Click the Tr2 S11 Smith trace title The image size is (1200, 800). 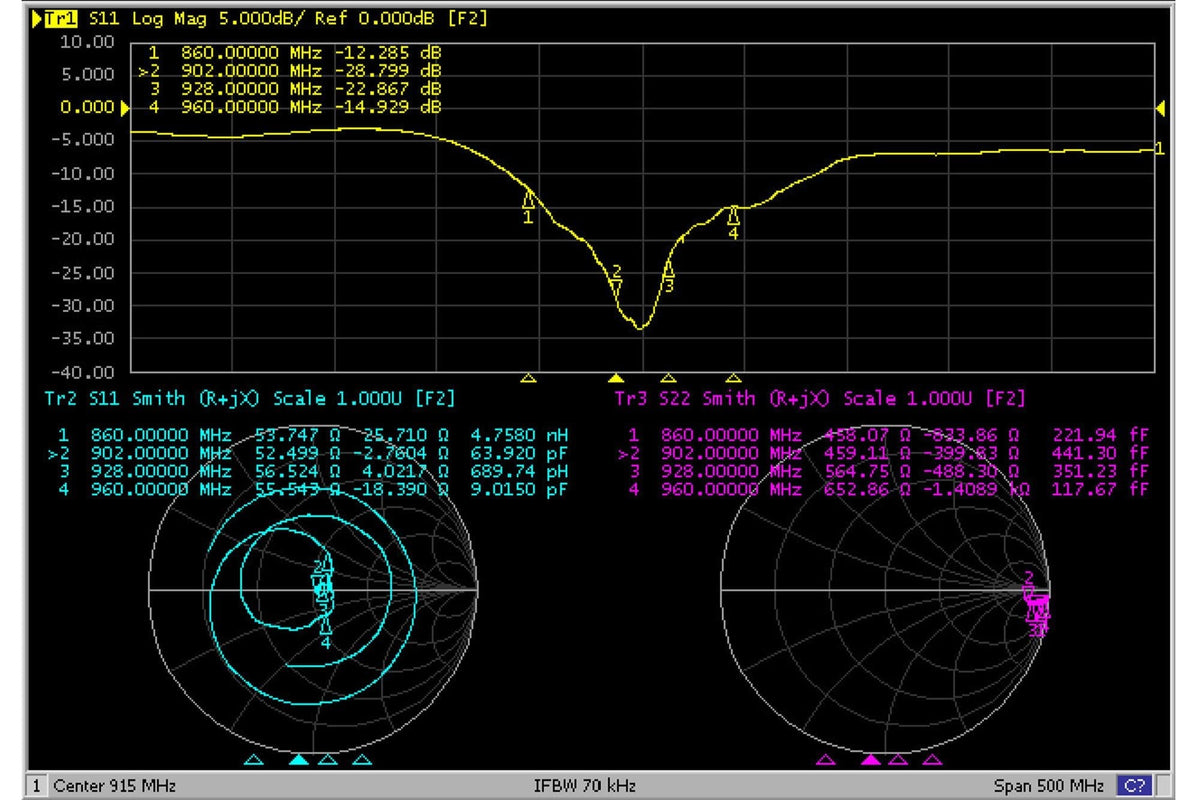[250, 399]
